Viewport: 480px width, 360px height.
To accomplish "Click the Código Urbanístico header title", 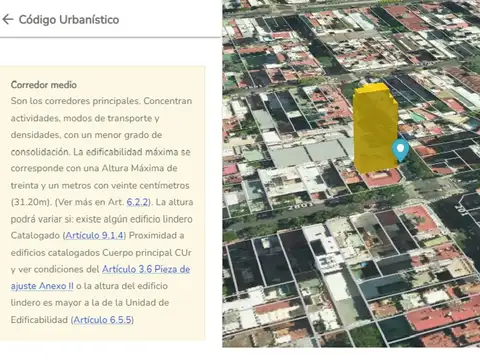I will tap(69, 20).
